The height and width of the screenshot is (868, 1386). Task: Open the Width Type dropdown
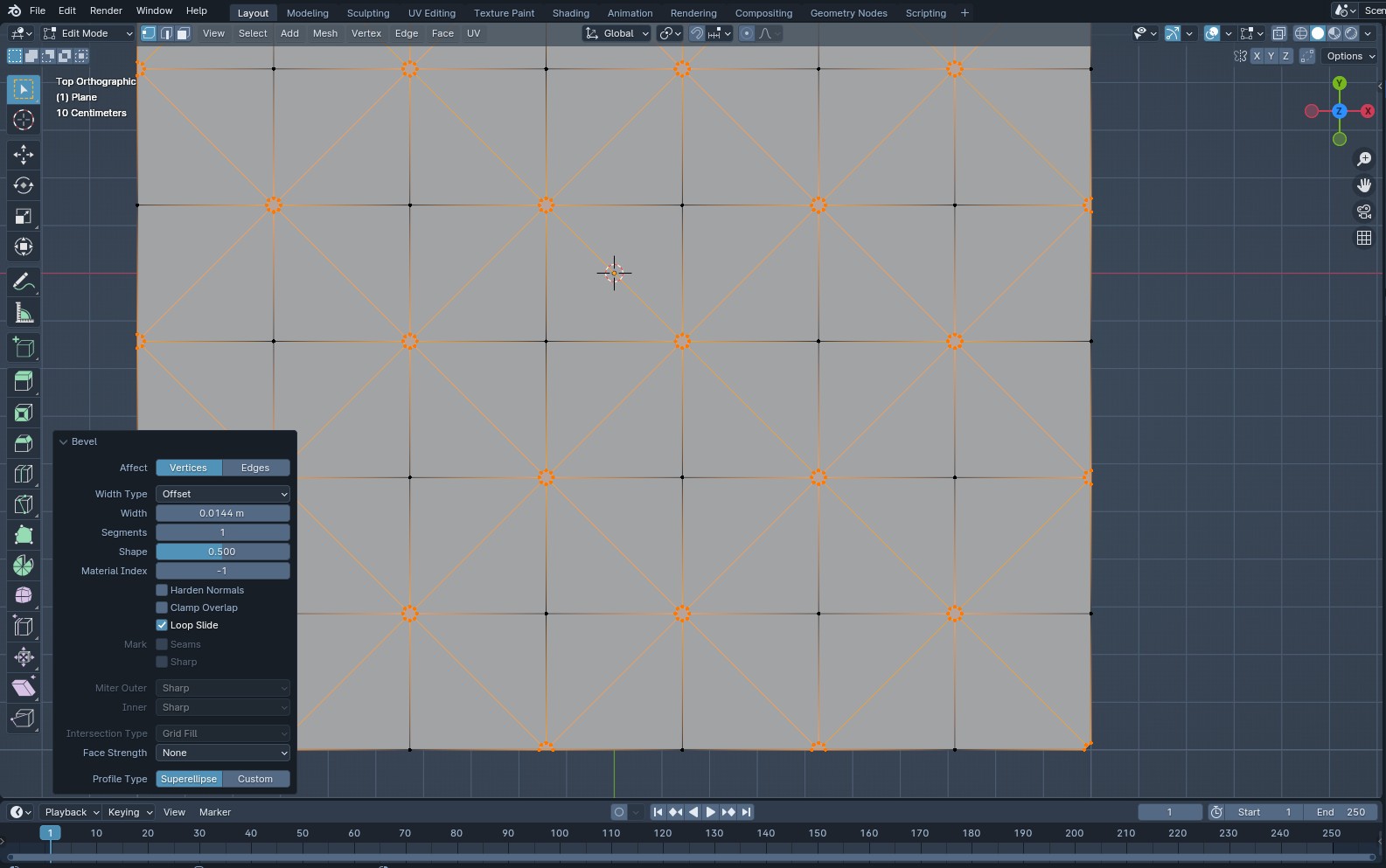pyautogui.click(x=223, y=494)
